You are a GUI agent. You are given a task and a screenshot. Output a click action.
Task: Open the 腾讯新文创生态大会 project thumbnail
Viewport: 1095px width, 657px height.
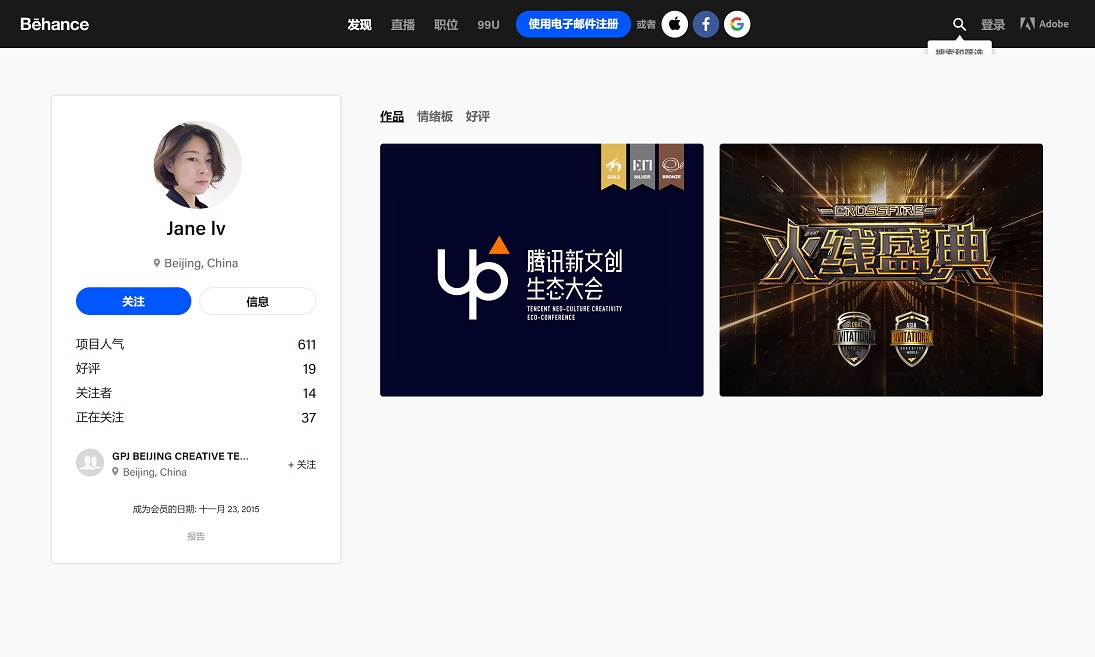(542, 270)
